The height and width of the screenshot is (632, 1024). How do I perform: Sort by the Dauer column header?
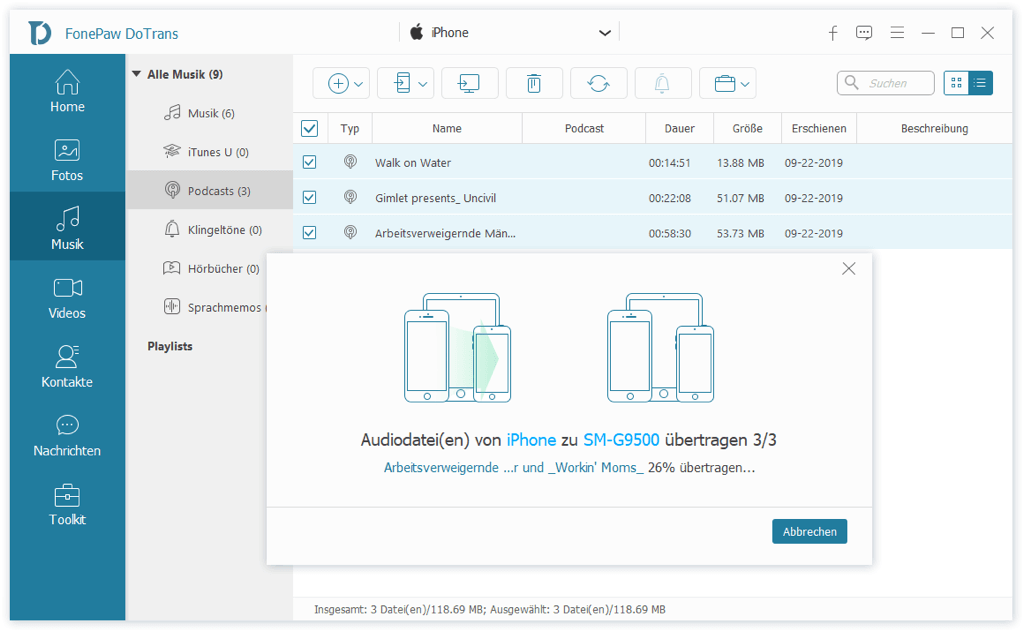[679, 129]
